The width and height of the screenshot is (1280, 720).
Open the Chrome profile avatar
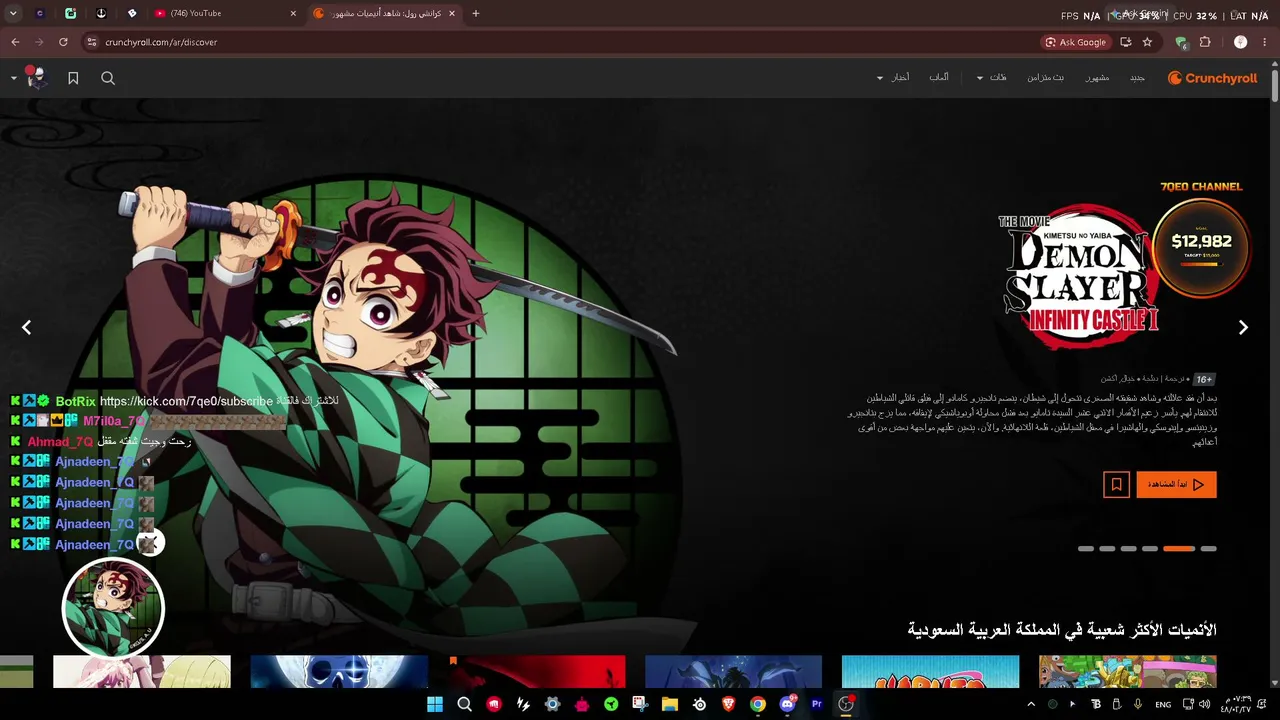tap(1240, 42)
